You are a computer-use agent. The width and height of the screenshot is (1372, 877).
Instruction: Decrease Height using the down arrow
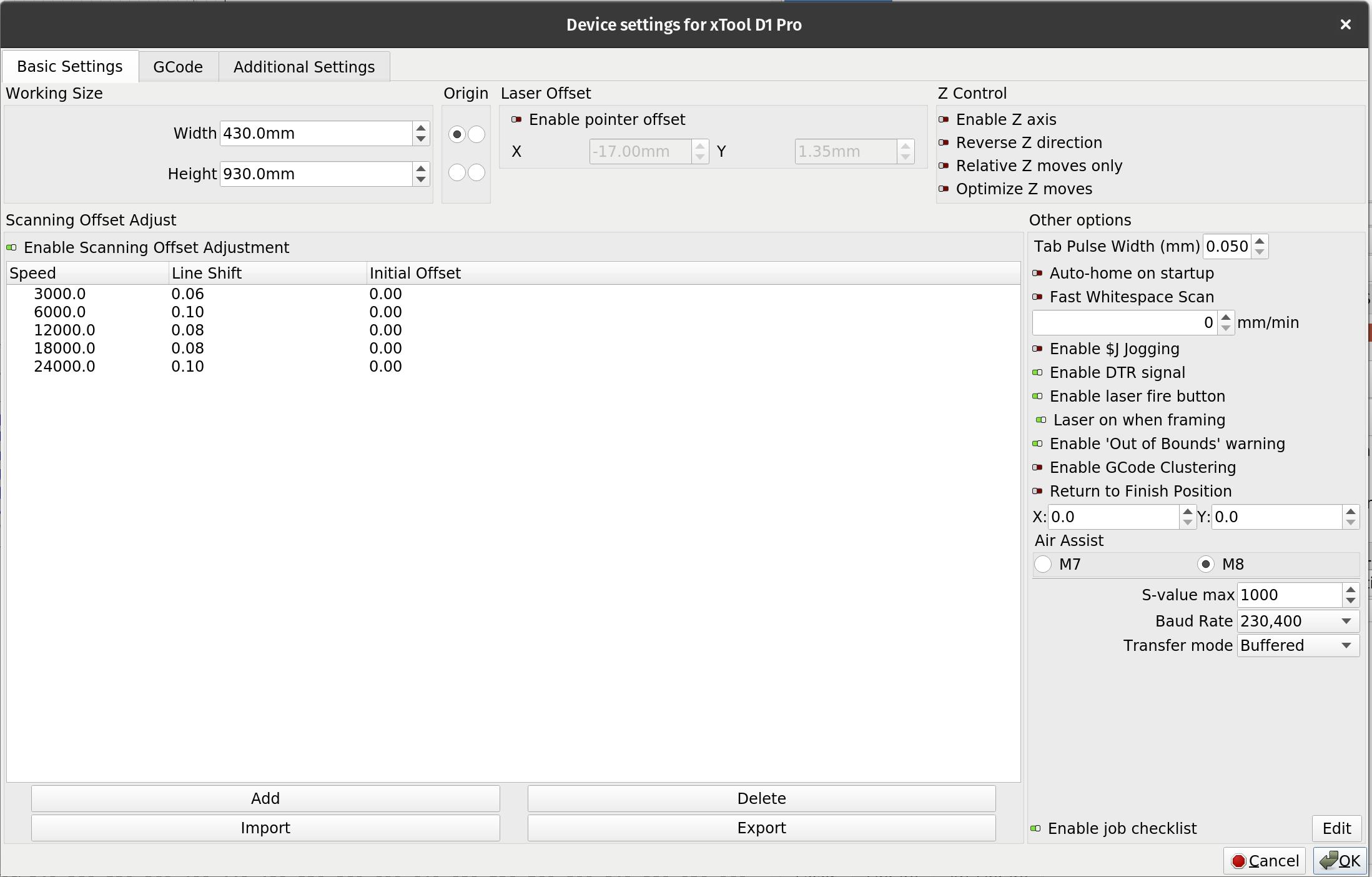coord(421,180)
